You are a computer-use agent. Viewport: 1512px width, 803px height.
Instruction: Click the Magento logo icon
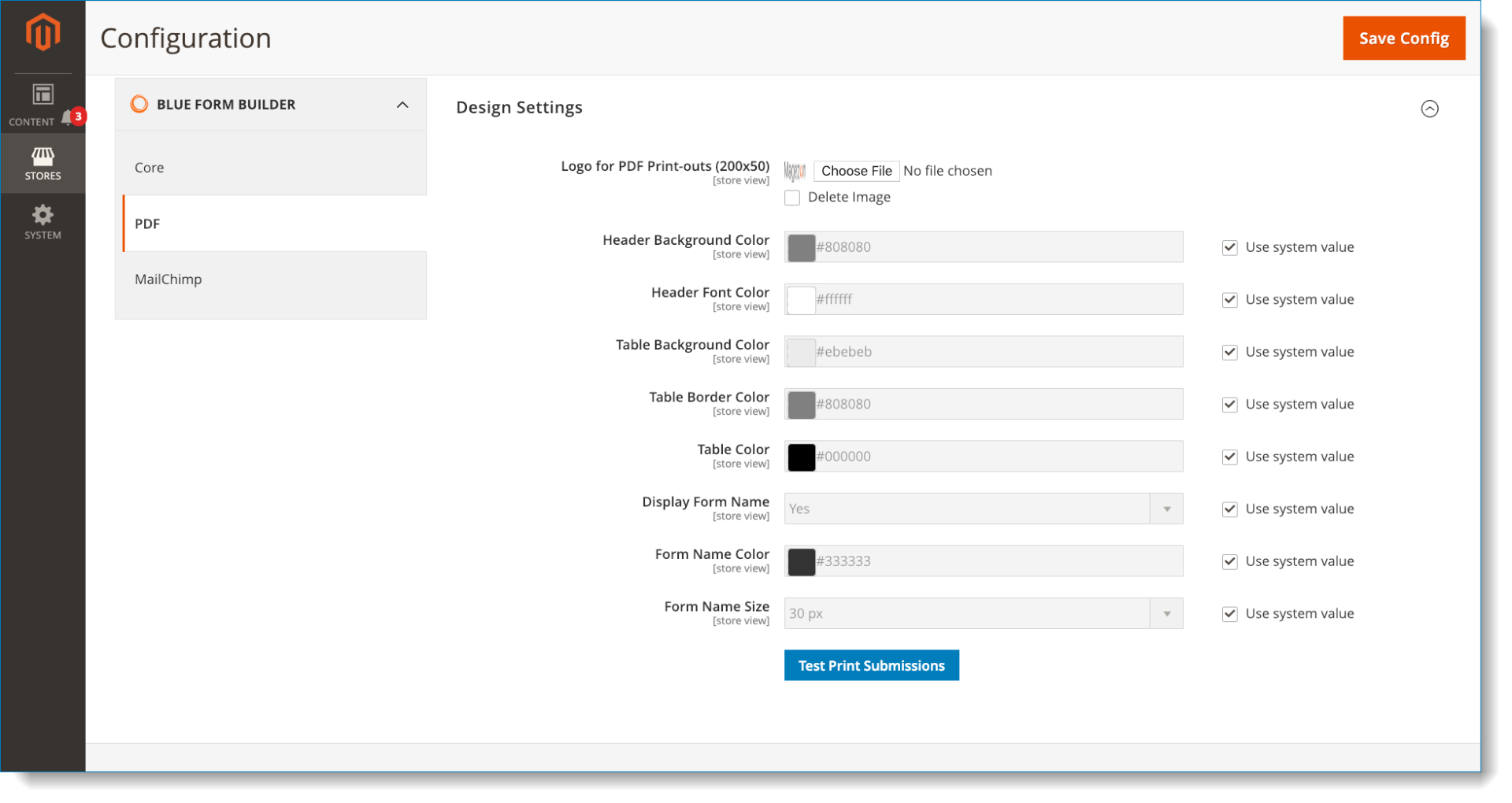point(43,33)
